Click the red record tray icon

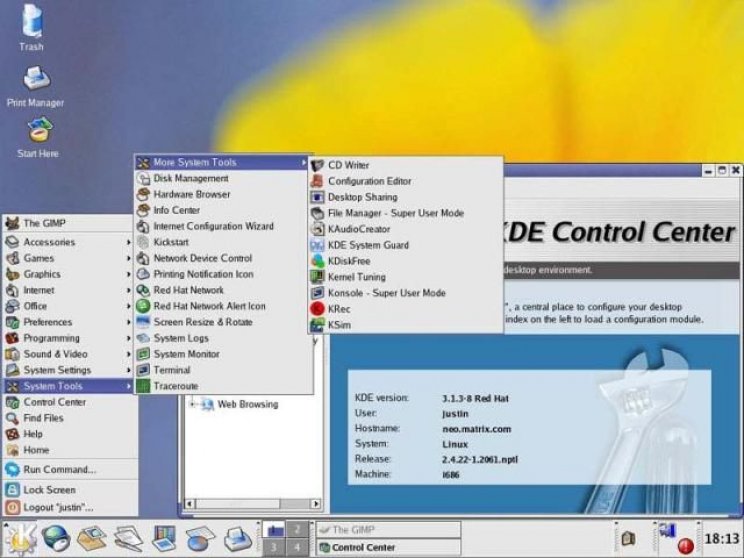pos(685,546)
